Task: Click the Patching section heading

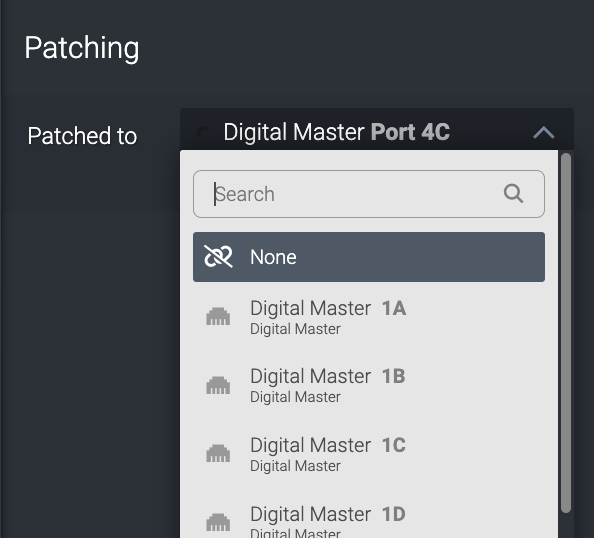Action: point(82,48)
